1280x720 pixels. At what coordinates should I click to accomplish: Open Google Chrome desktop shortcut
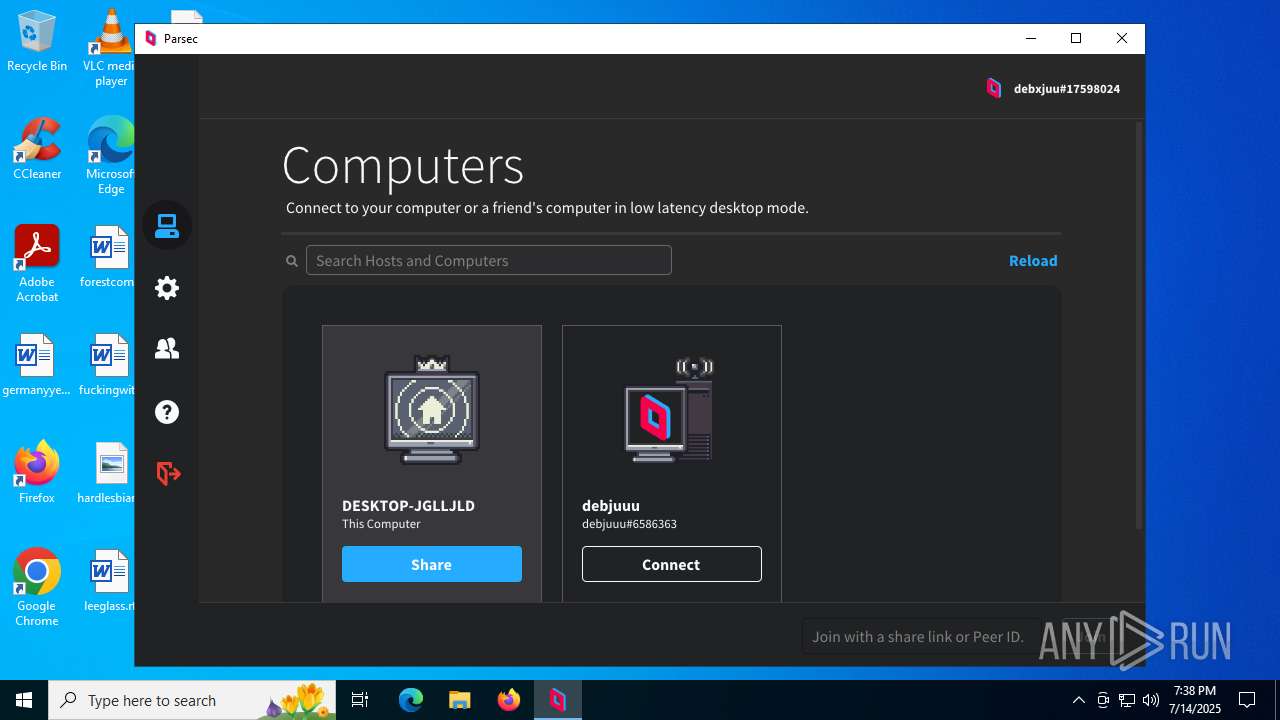tap(37, 588)
